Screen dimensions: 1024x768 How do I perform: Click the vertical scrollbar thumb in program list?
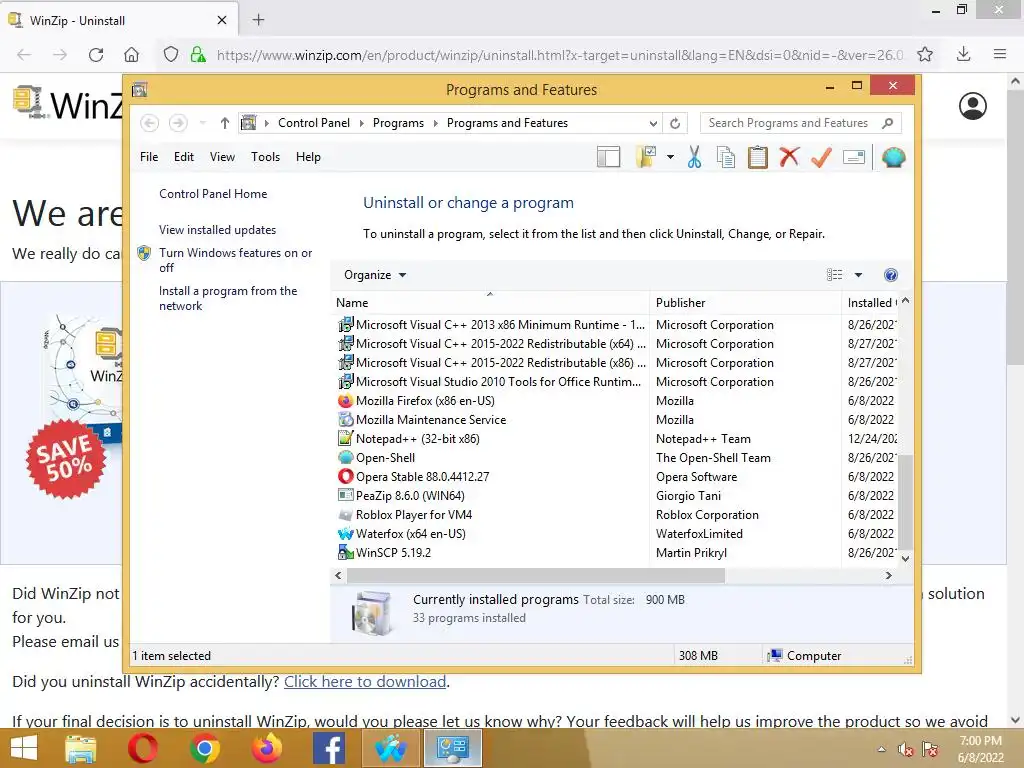click(905, 502)
